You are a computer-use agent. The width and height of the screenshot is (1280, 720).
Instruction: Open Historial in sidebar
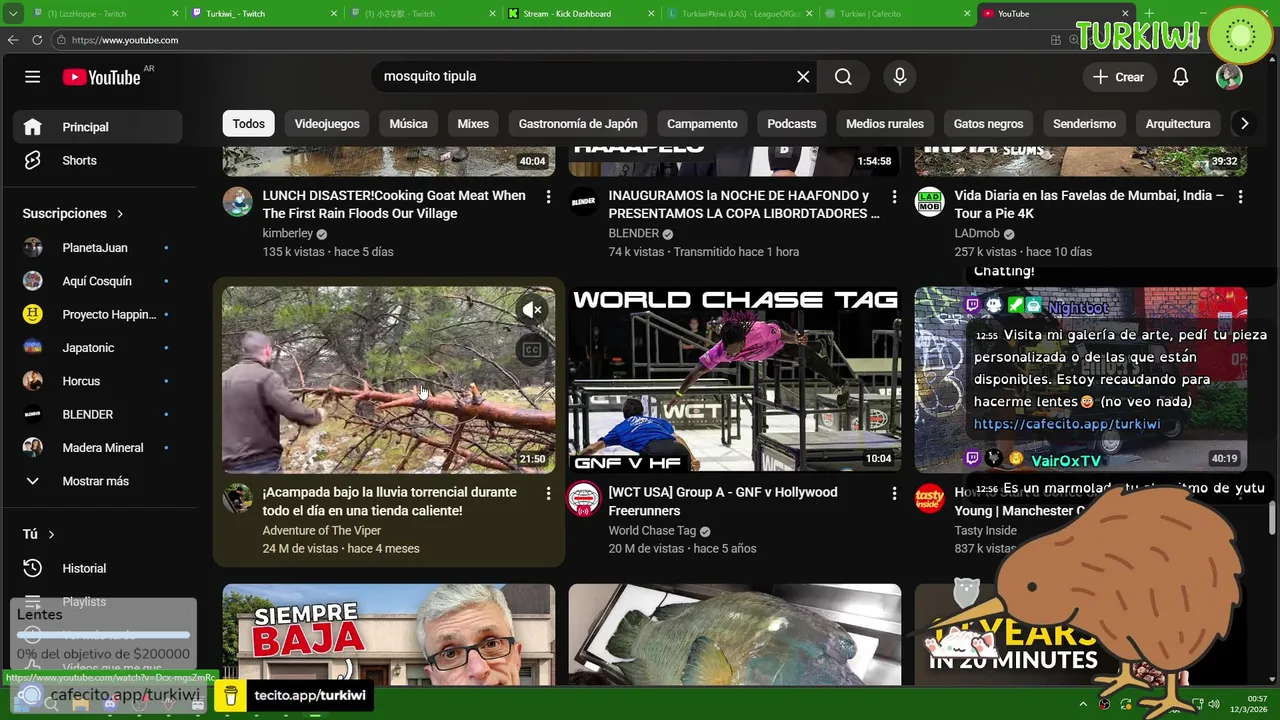coord(98,568)
